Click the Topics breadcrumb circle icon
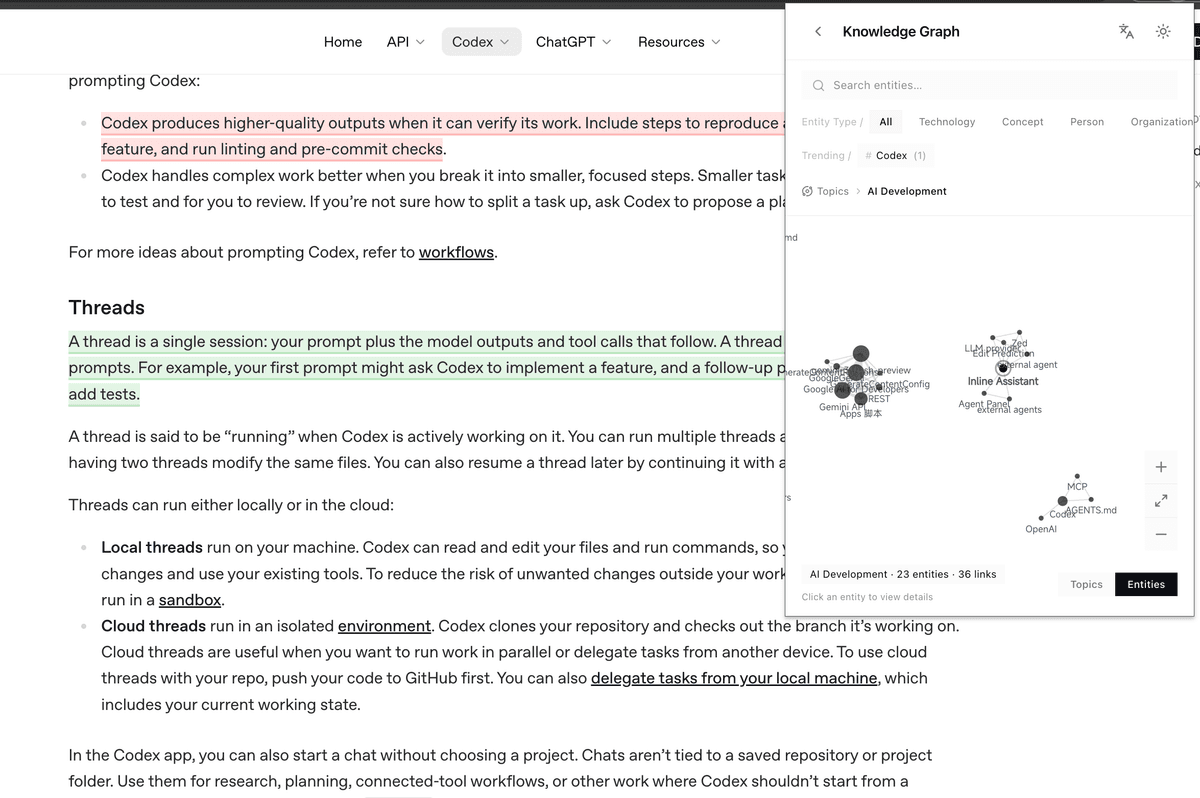1200x798 pixels. tap(808, 191)
